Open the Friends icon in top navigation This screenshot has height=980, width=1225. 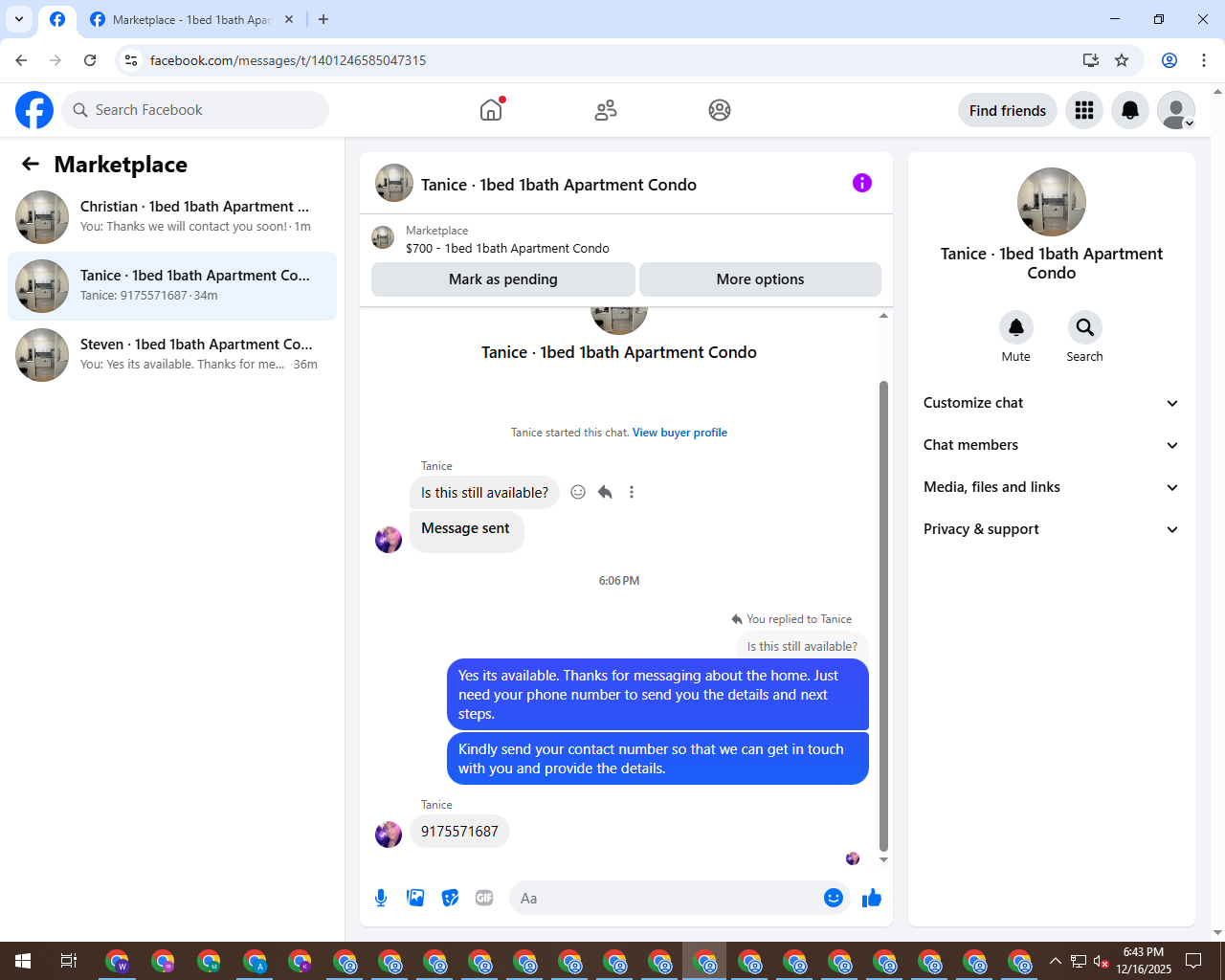606,110
